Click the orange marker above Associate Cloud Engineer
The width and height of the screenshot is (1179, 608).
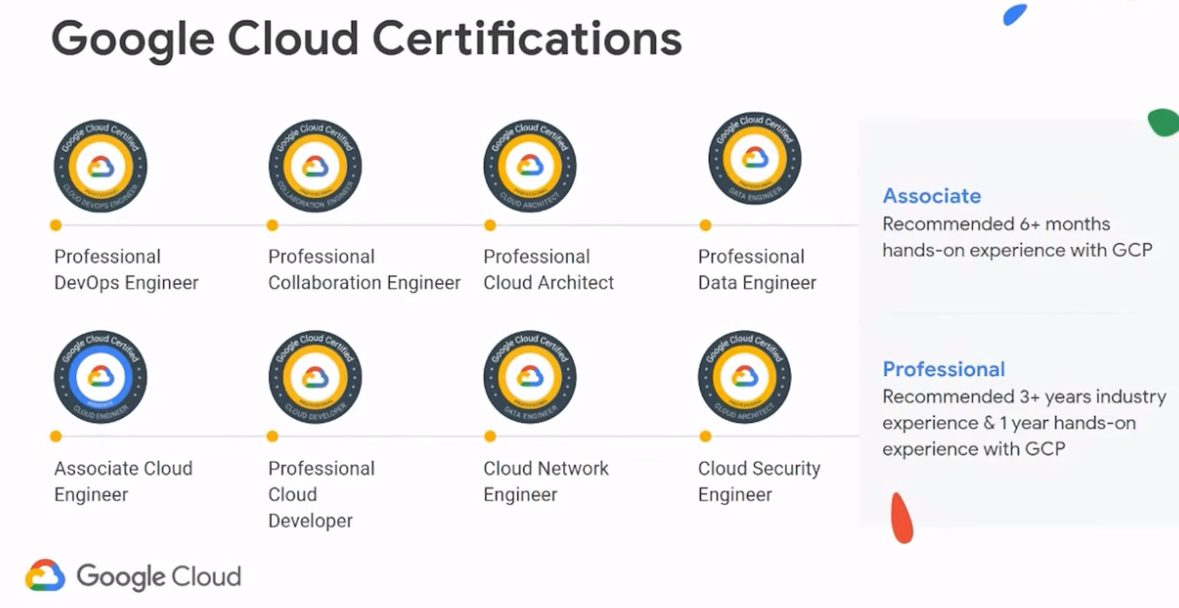56,436
